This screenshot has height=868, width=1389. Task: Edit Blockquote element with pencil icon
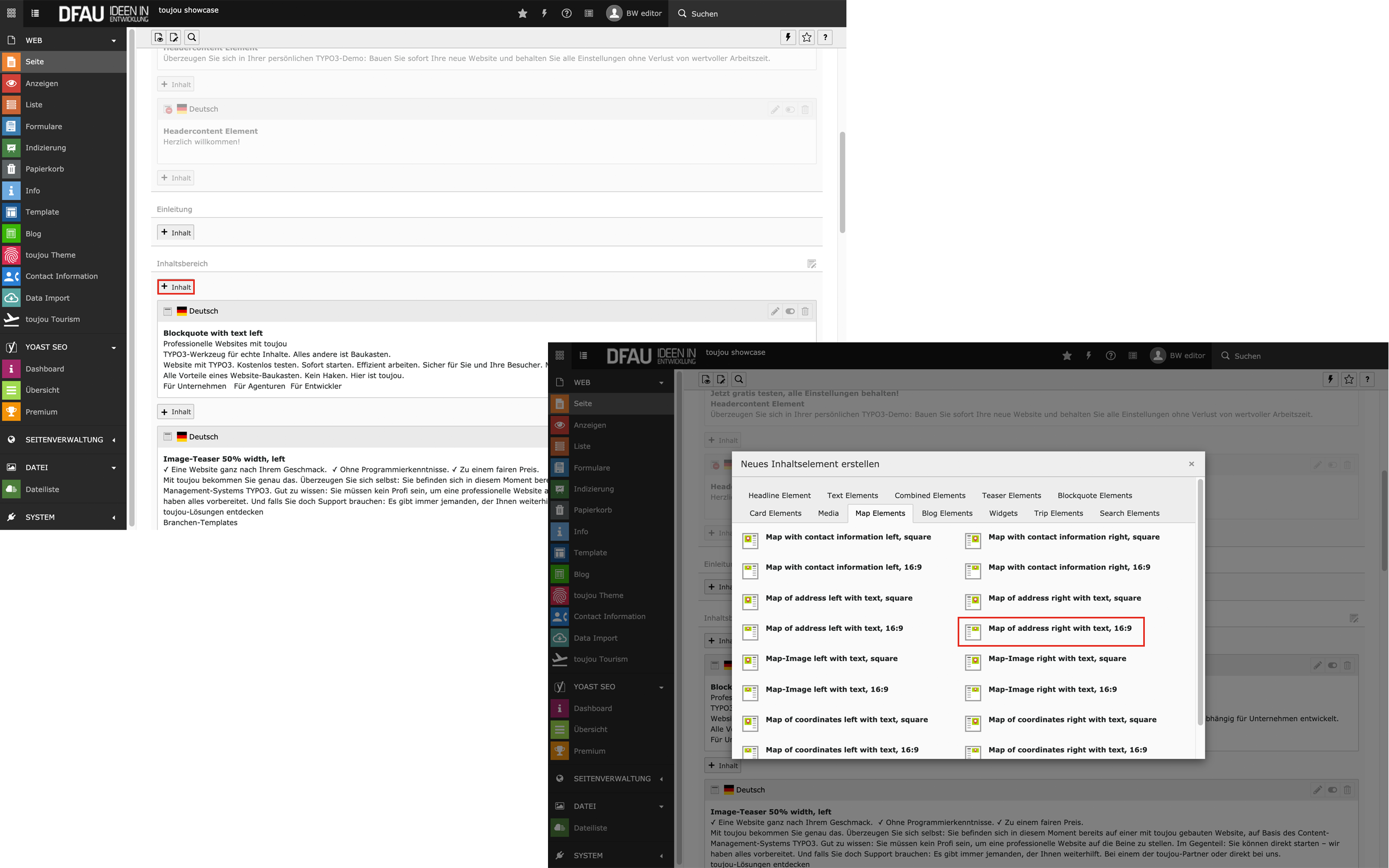coord(775,311)
